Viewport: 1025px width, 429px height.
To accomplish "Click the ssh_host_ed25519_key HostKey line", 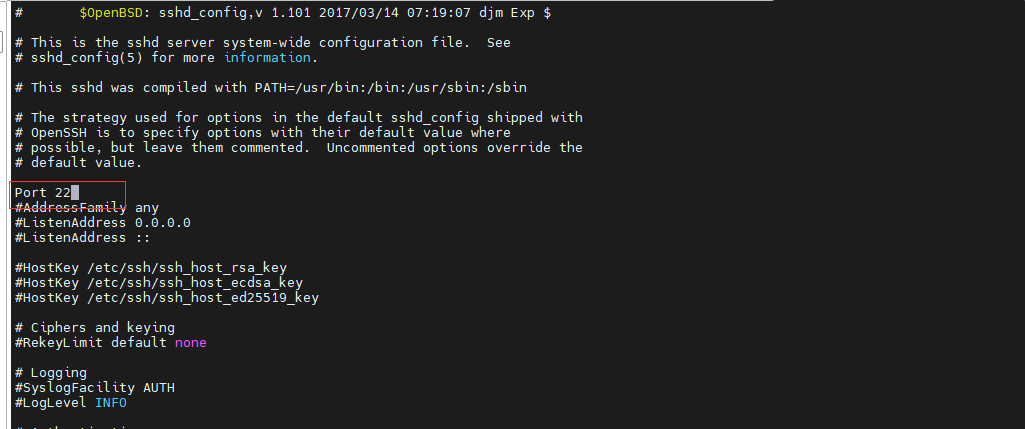I will 167,298.
